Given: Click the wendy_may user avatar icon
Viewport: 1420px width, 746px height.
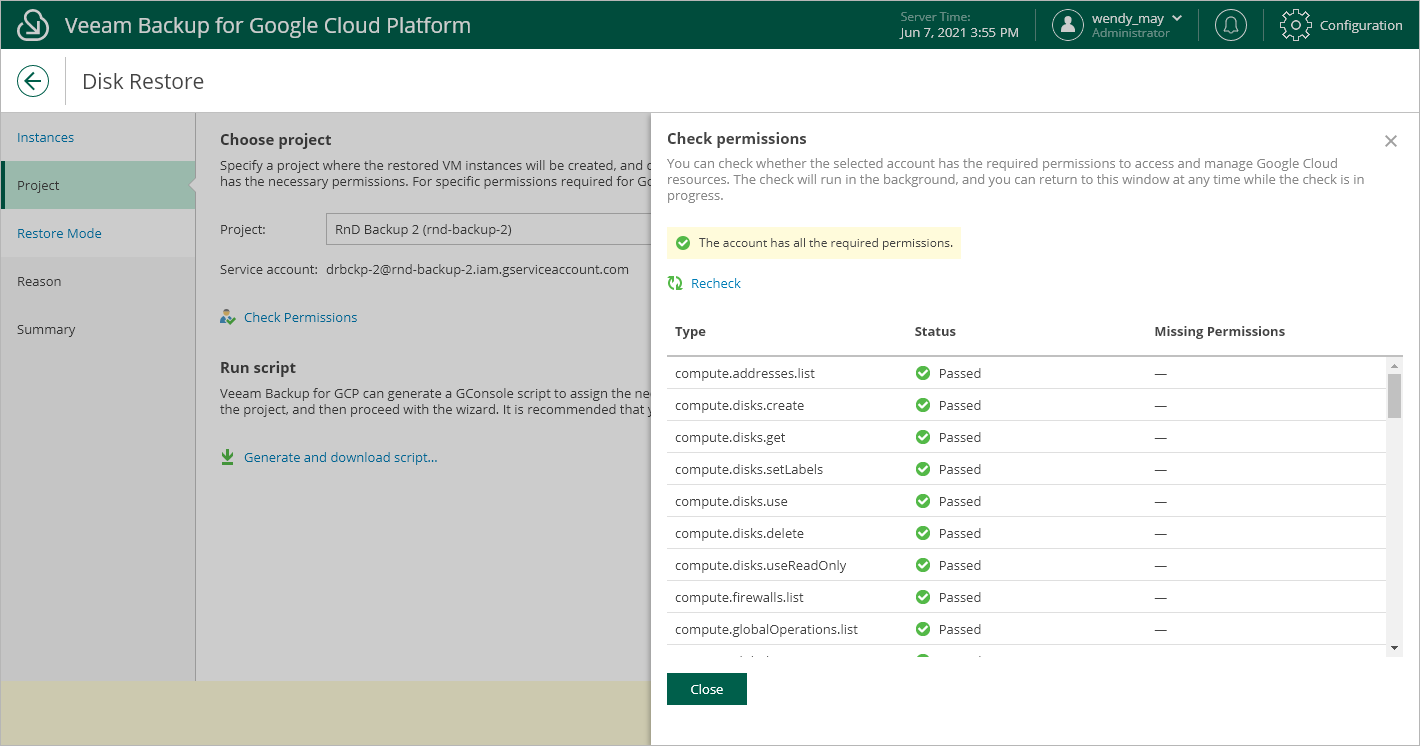Looking at the screenshot, I should point(1068,25).
